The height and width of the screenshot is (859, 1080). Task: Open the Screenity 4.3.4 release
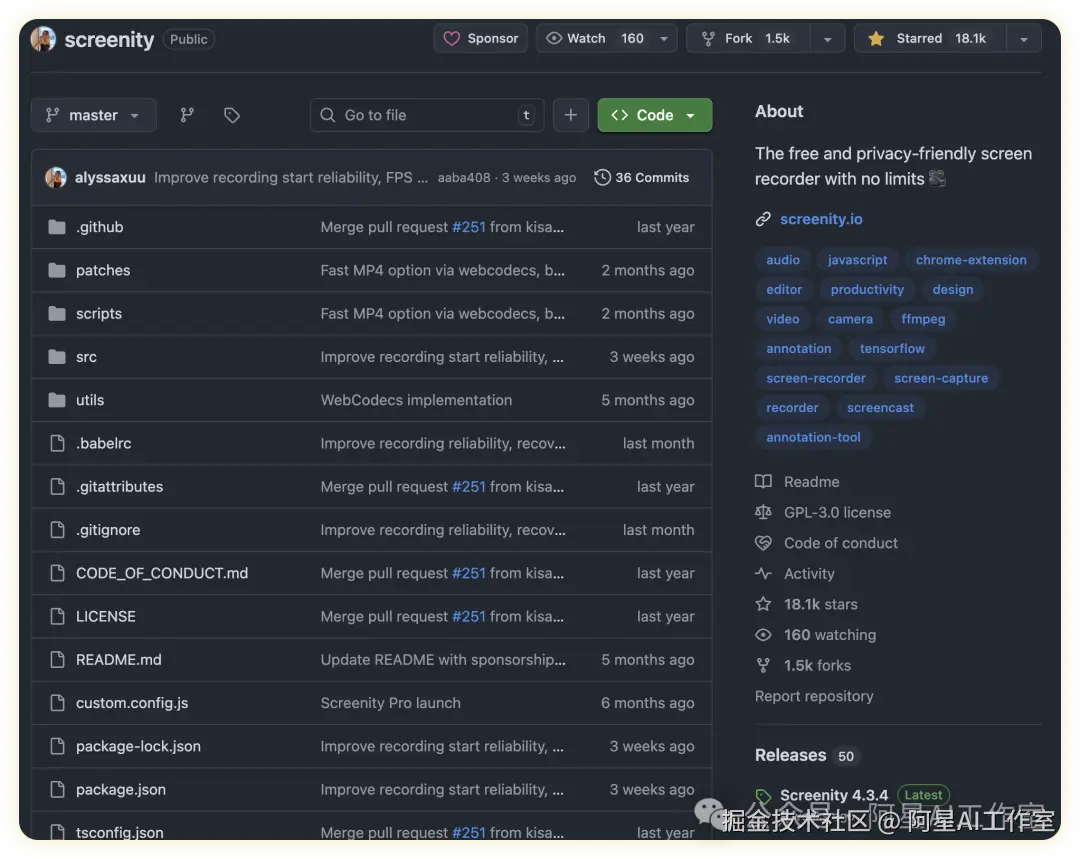(834, 796)
